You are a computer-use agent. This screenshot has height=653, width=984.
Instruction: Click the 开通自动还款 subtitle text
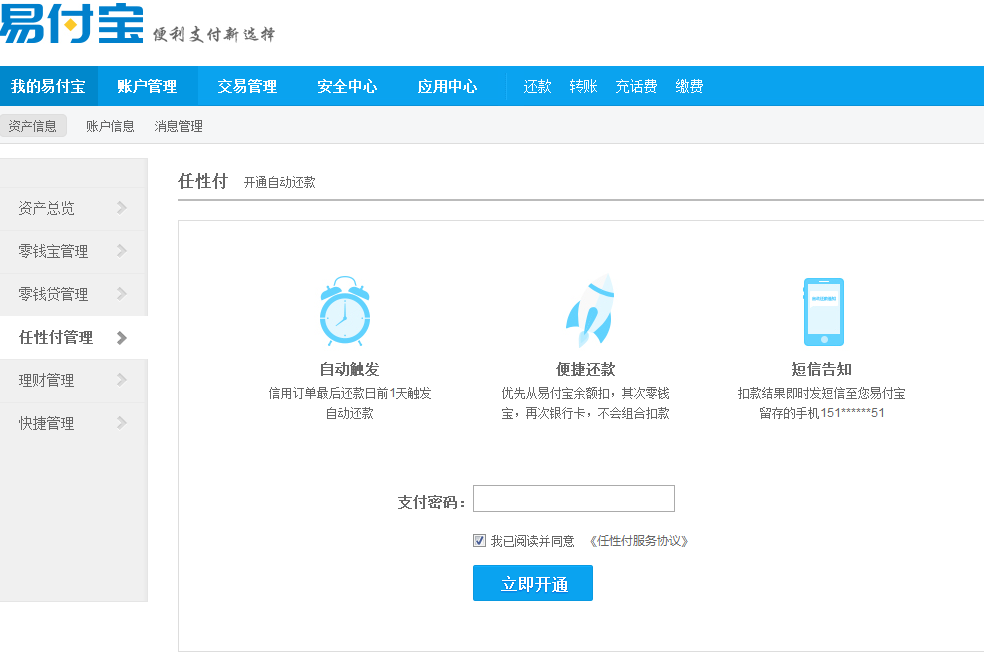pyautogui.click(x=279, y=183)
